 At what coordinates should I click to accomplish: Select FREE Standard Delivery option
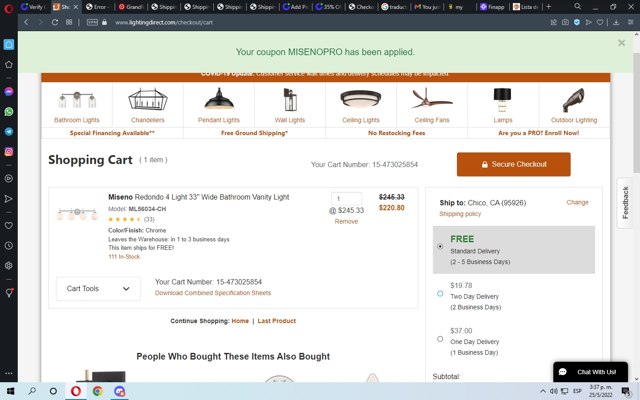440,246
